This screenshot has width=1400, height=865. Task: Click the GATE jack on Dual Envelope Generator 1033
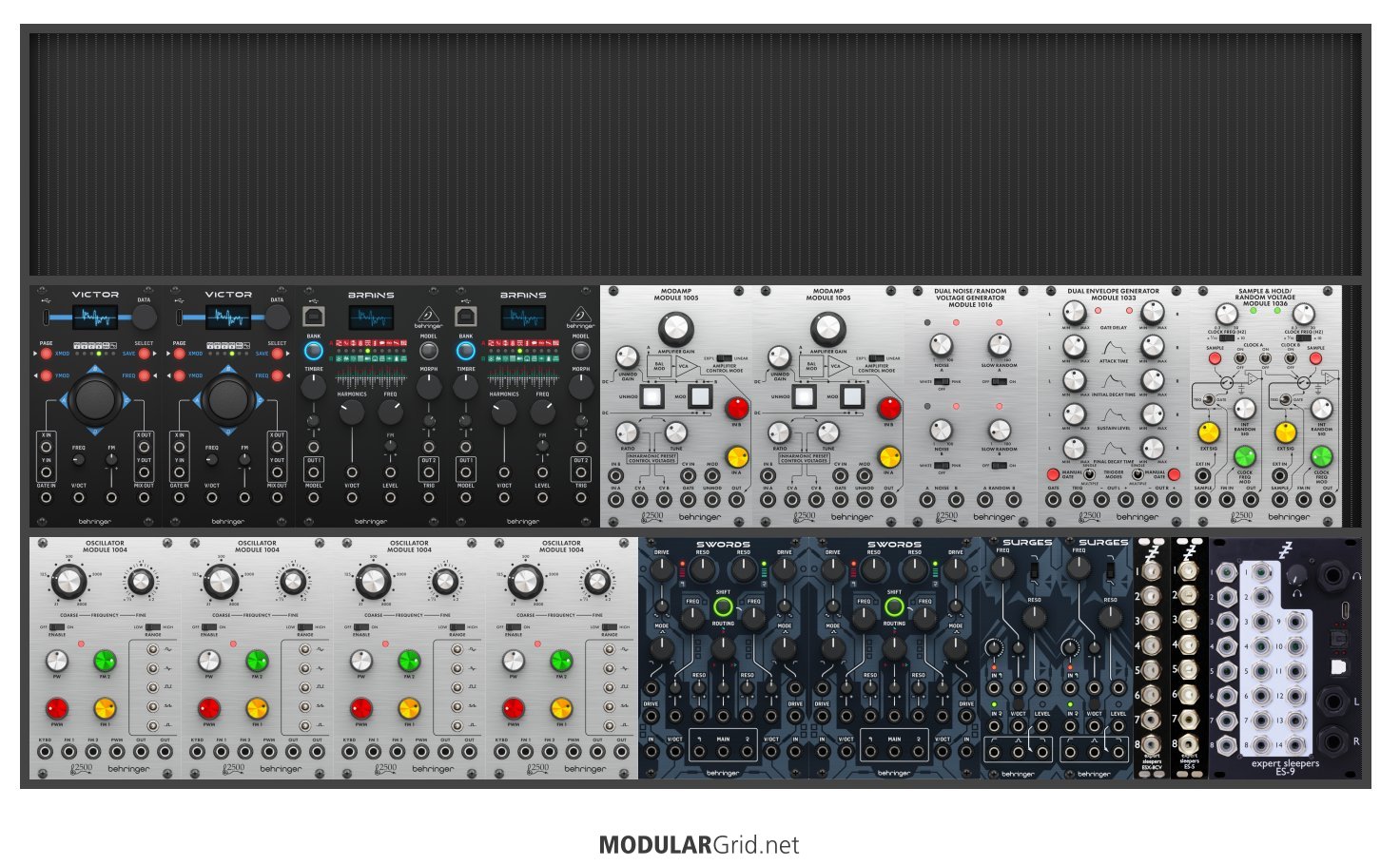(x=1054, y=499)
